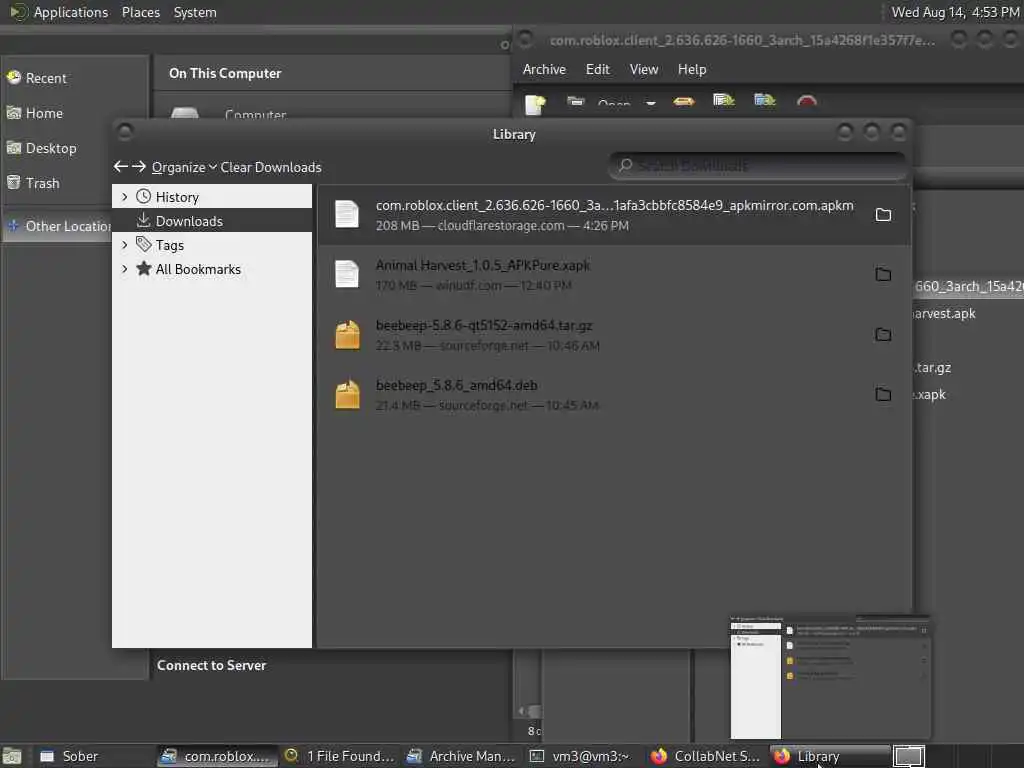Open Help menu in archive manager
The height and width of the screenshot is (768, 1024).
[692, 69]
